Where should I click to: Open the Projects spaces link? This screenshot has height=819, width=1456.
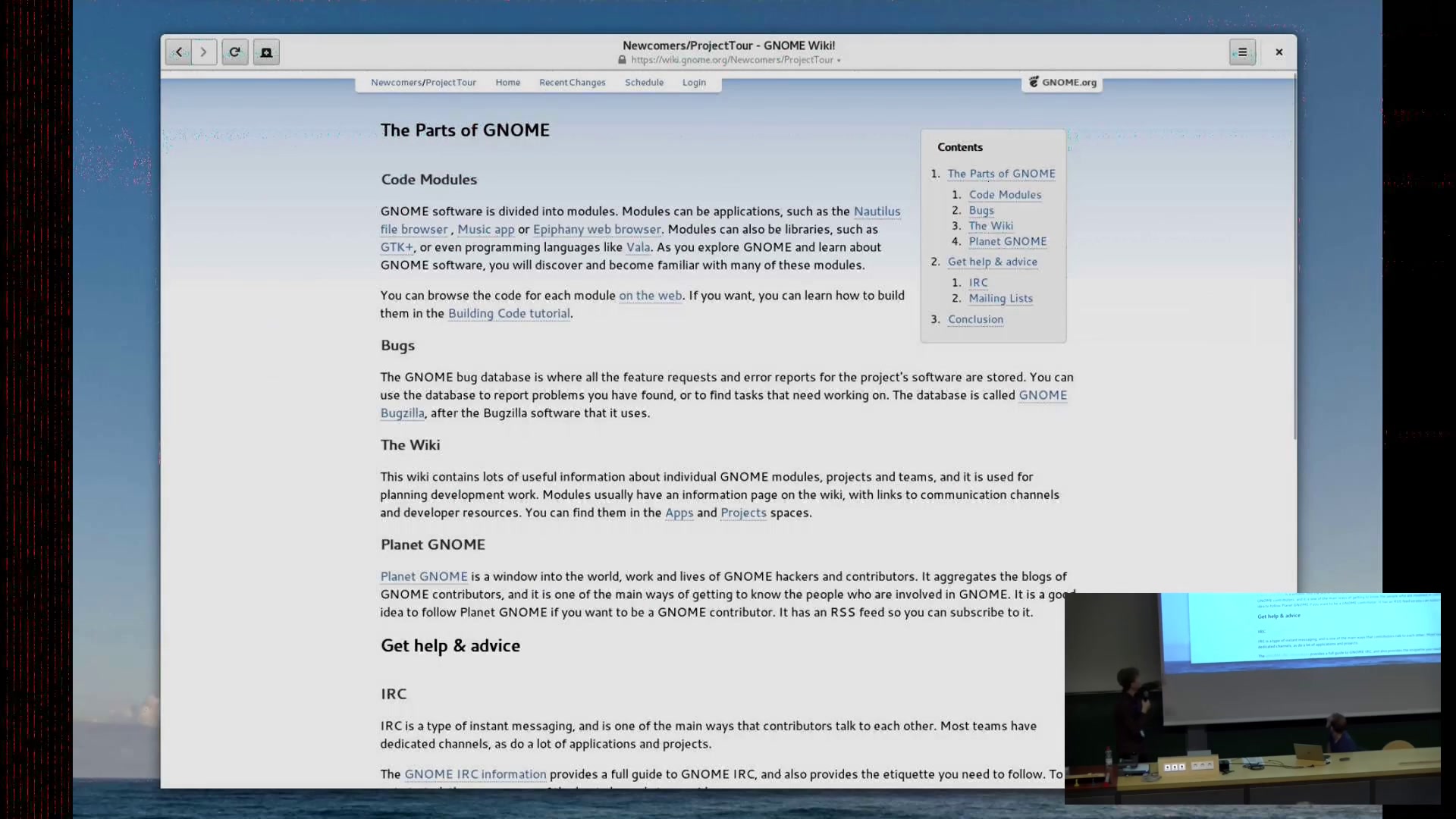tap(743, 513)
